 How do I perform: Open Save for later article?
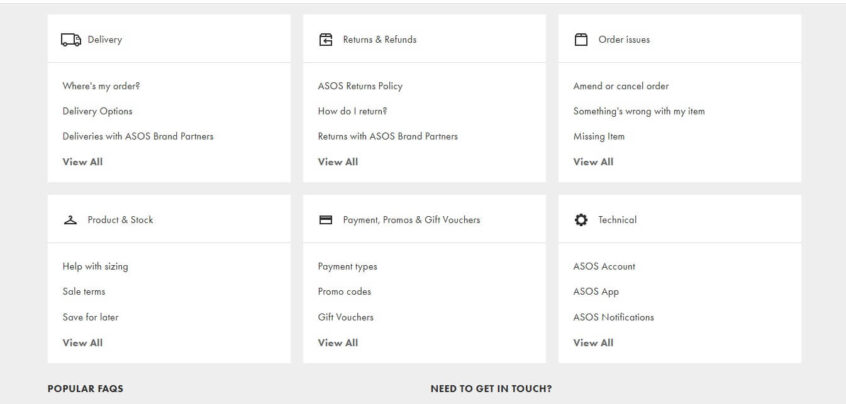[90, 317]
